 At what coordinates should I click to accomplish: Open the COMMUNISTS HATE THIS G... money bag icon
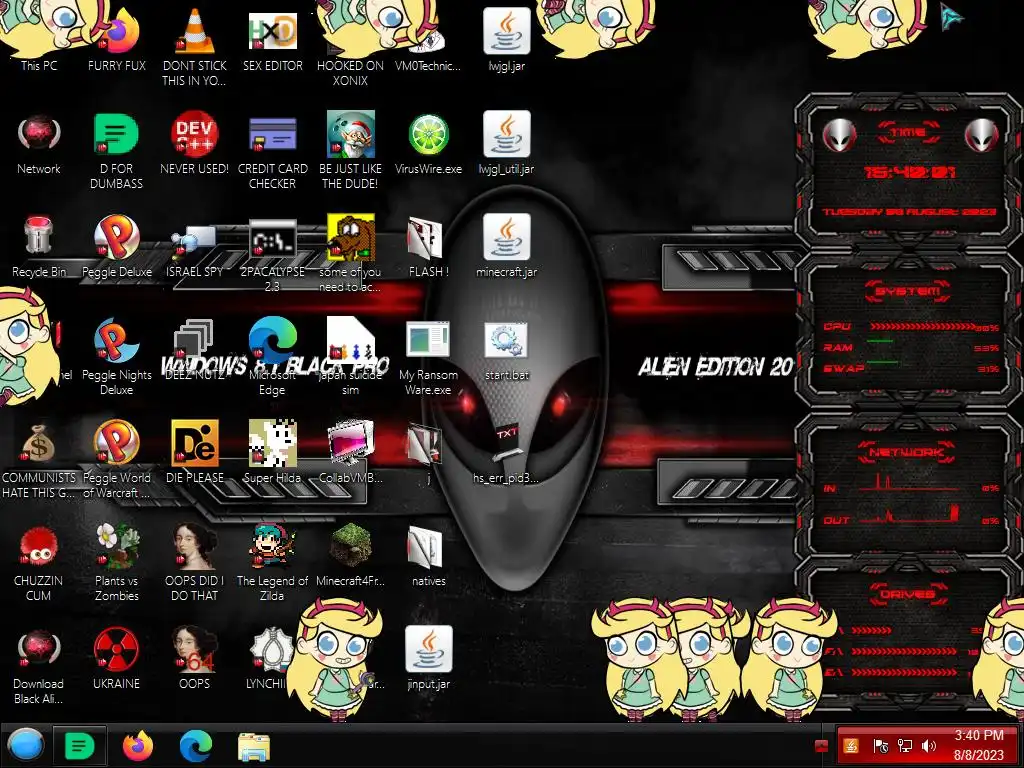point(39,459)
